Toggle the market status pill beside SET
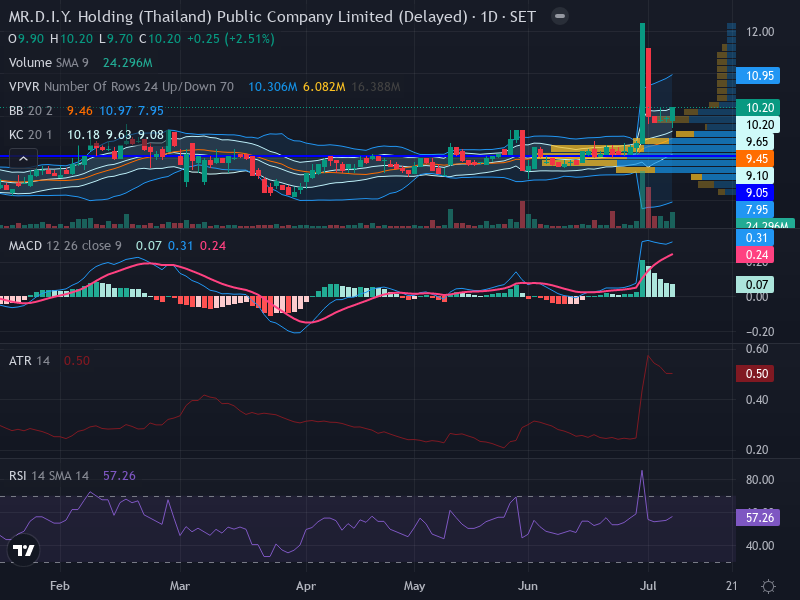Image resolution: width=800 pixels, height=600 pixels. (x=560, y=16)
